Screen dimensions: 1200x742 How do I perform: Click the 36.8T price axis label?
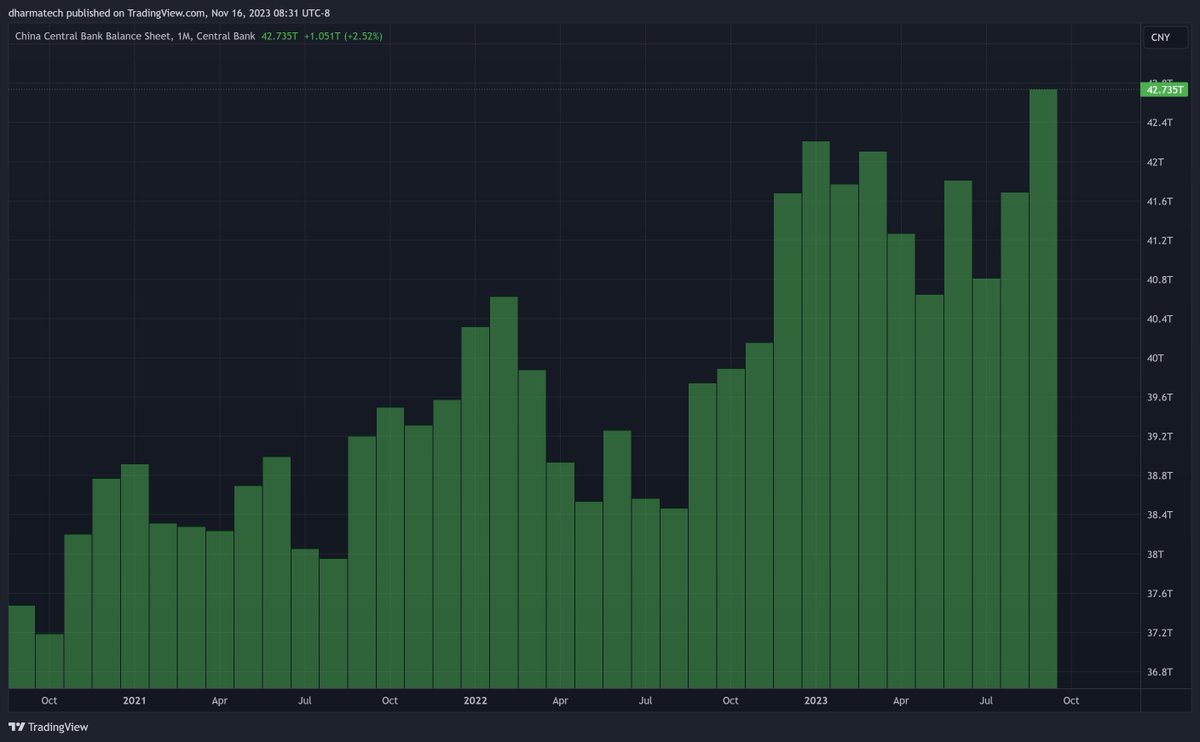click(x=1159, y=672)
